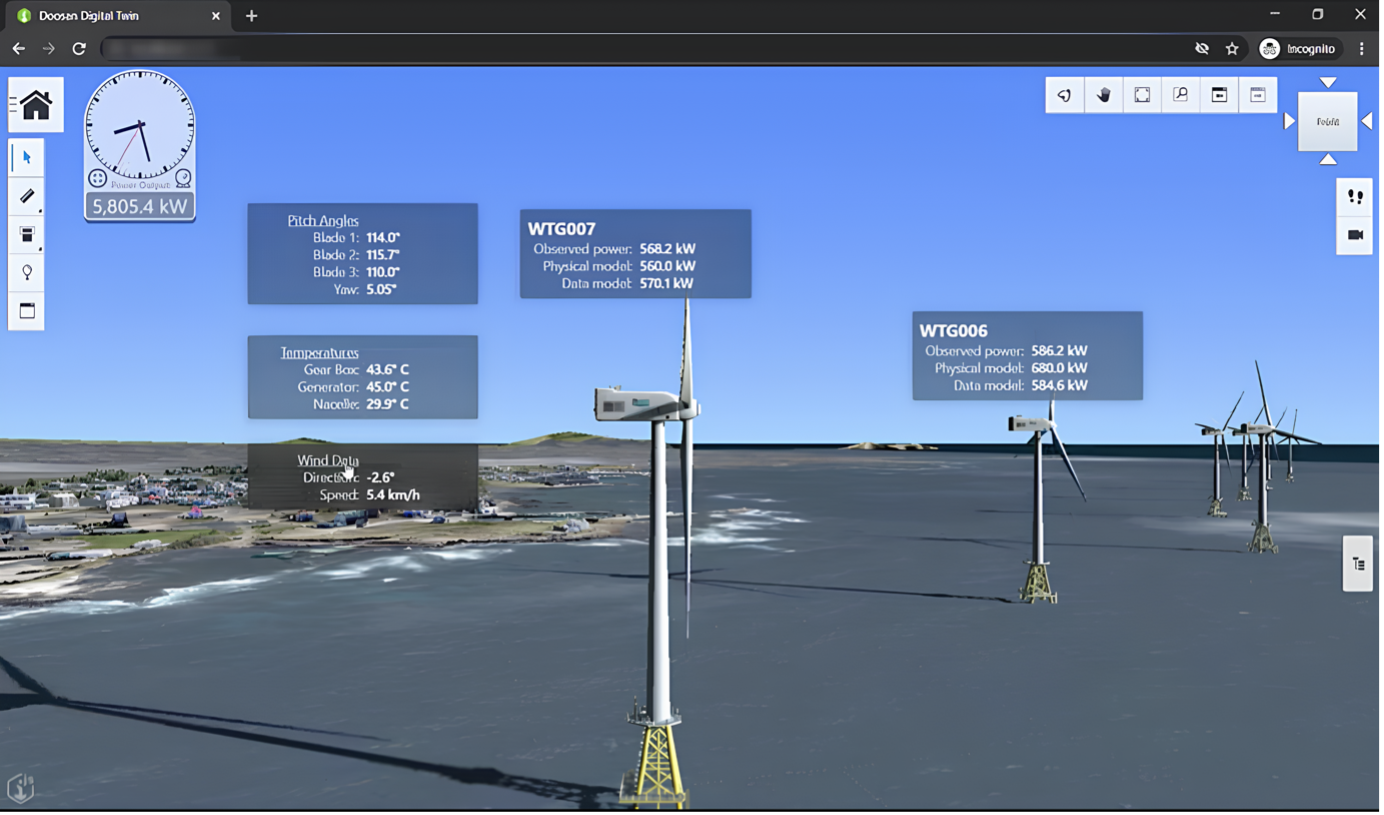Select the pan hand tool in the top toolbar
Viewport: 1384px width, 815px height.
click(1103, 94)
